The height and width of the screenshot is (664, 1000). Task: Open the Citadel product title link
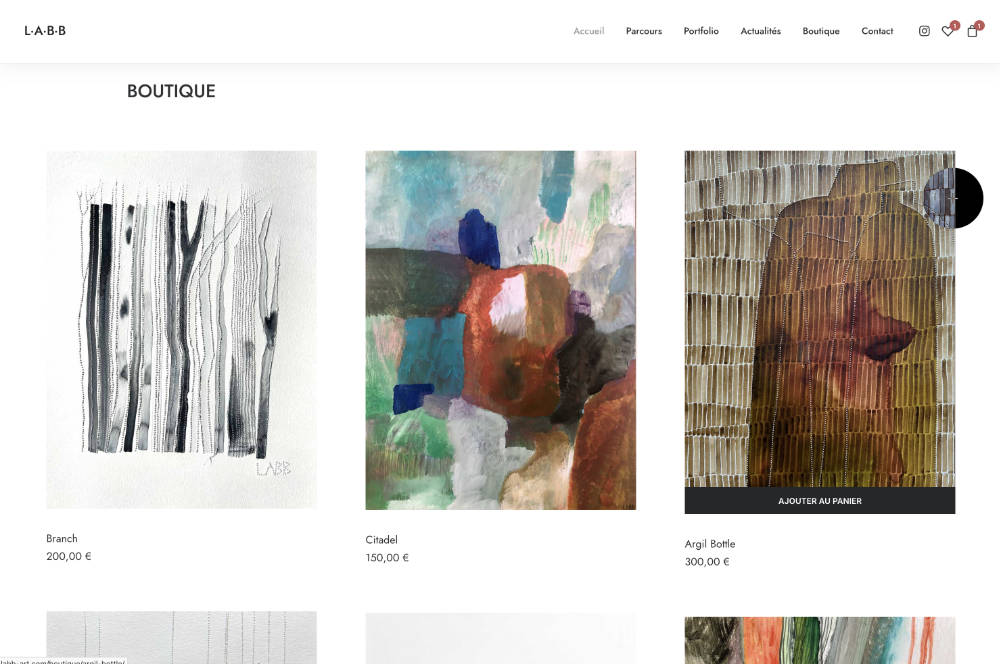pos(381,540)
